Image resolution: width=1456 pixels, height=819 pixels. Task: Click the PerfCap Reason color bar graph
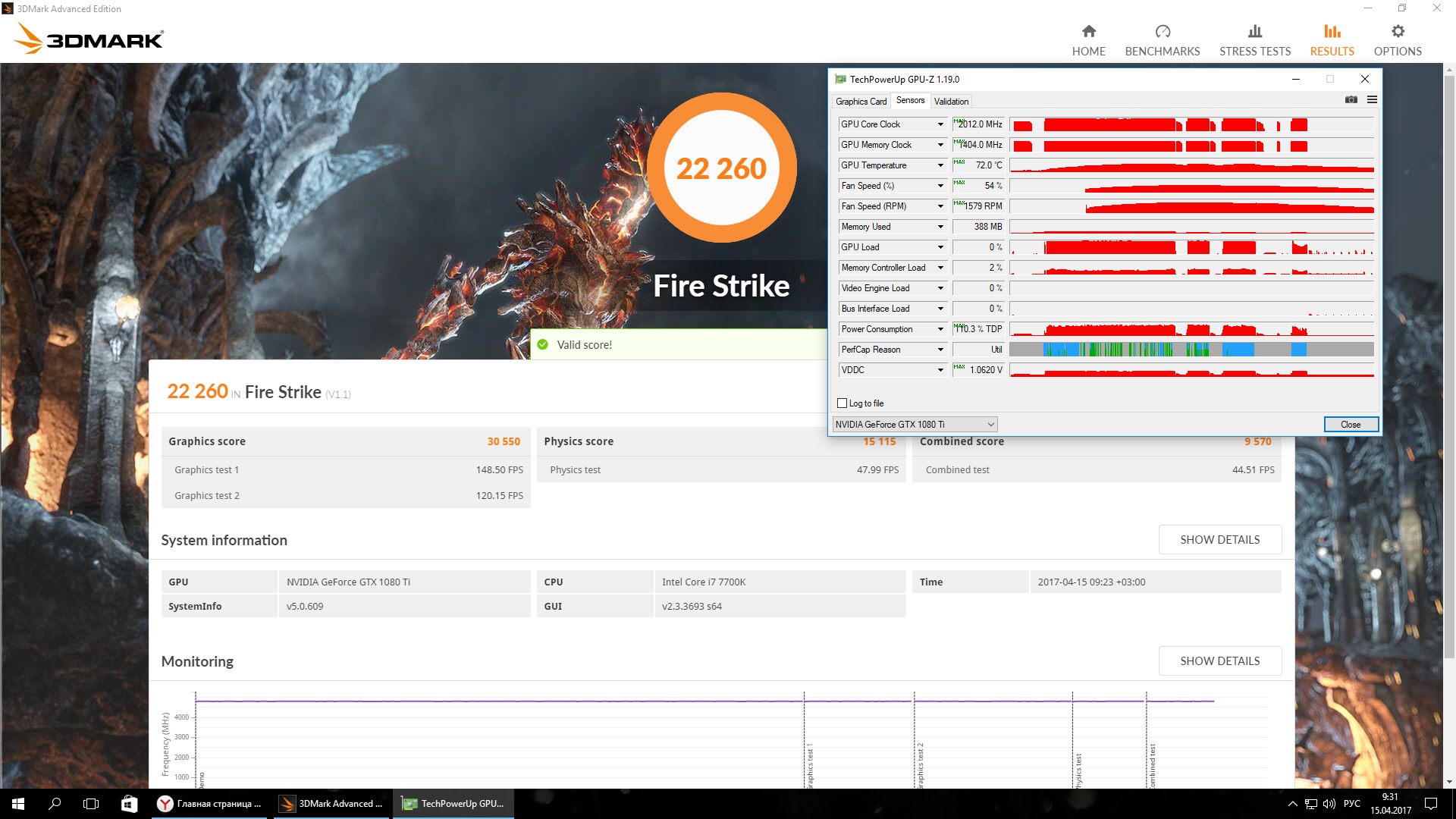coord(1191,350)
